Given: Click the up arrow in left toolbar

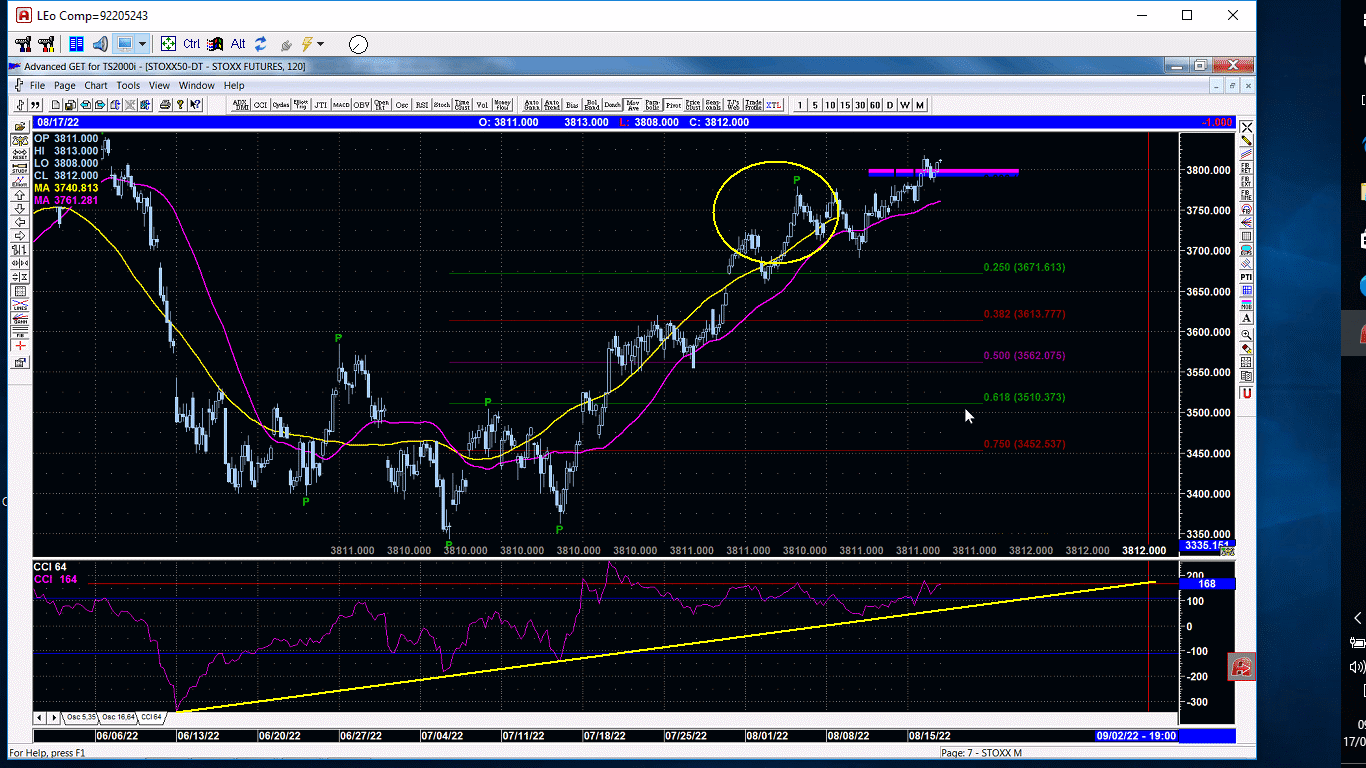Looking at the screenshot, I should 20,195.
